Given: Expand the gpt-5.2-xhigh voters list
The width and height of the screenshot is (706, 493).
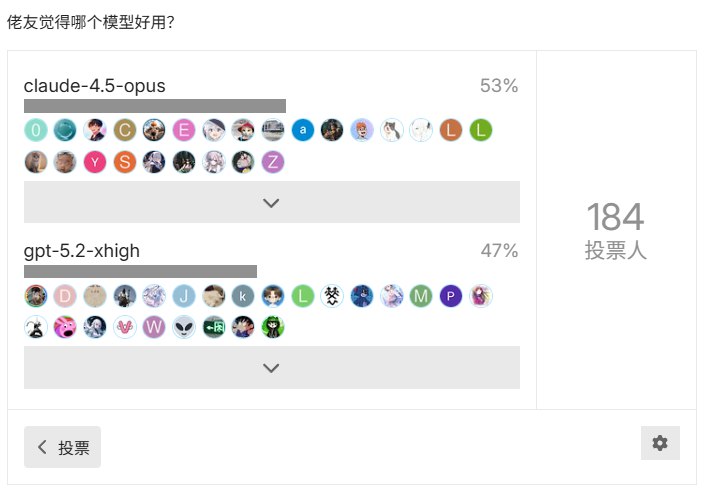Looking at the screenshot, I should click(x=271, y=368).
